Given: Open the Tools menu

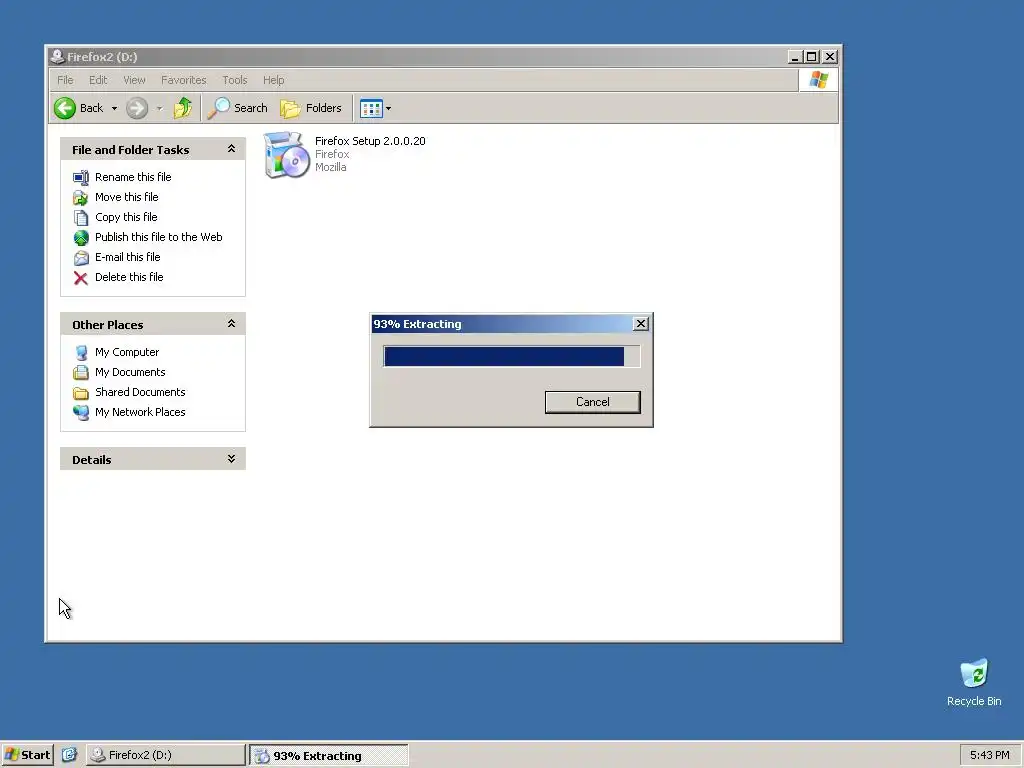Looking at the screenshot, I should [234, 80].
